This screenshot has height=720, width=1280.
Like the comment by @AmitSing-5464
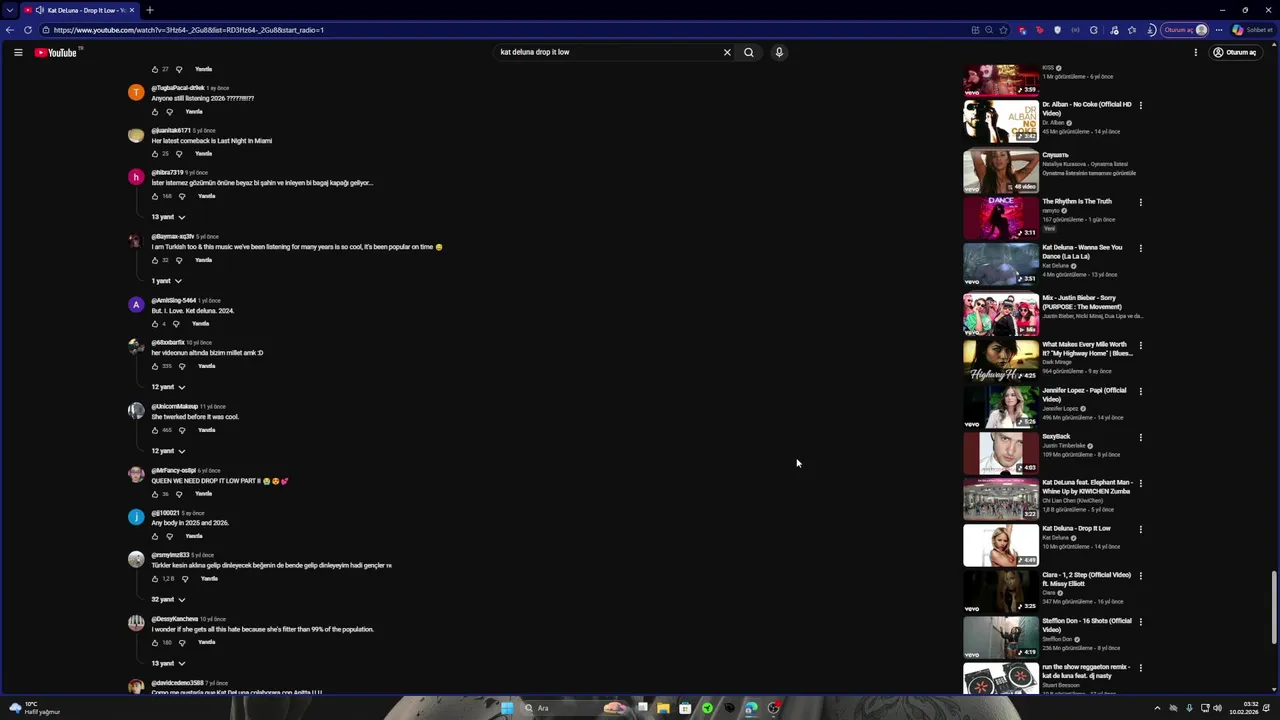155,324
